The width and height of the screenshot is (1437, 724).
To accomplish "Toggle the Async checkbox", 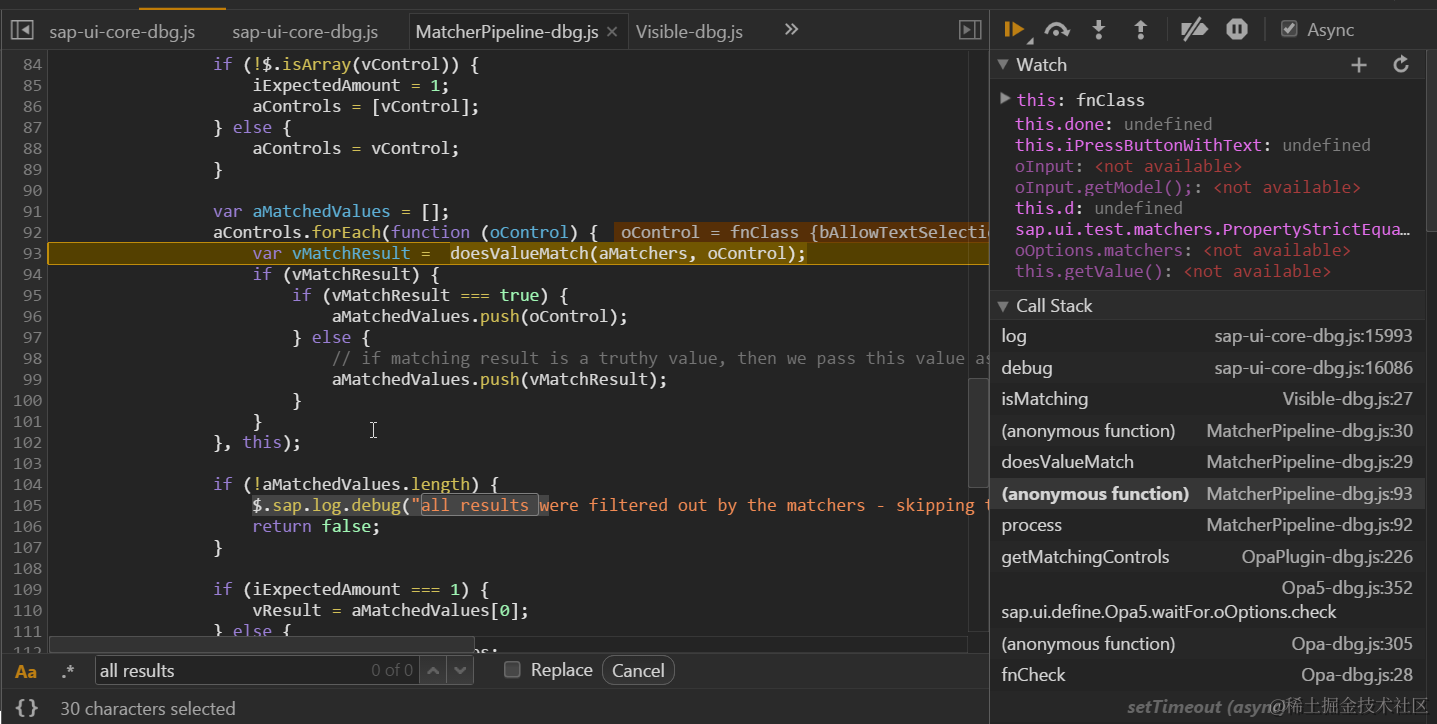I will click(x=1290, y=30).
